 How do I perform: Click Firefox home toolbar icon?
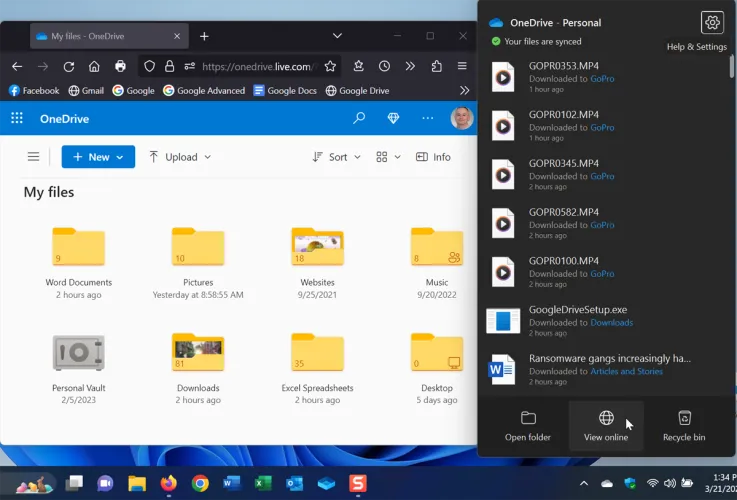[x=94, y=66]
